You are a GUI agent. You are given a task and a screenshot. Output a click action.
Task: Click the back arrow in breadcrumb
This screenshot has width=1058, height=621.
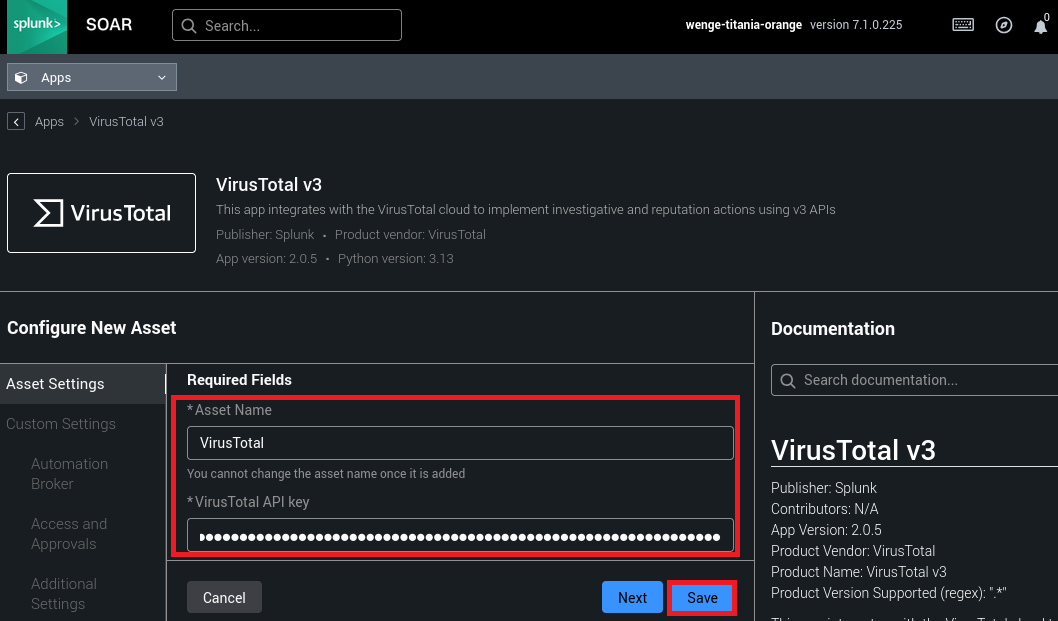pyautogui.click(x=16, y=121)
